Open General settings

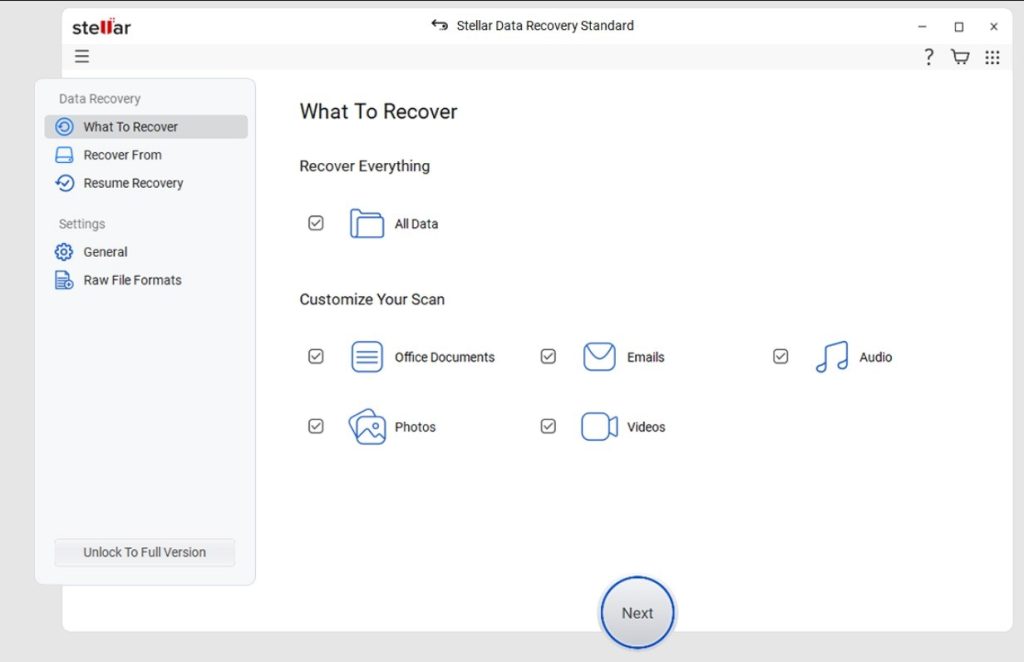[x=105, y=252]
